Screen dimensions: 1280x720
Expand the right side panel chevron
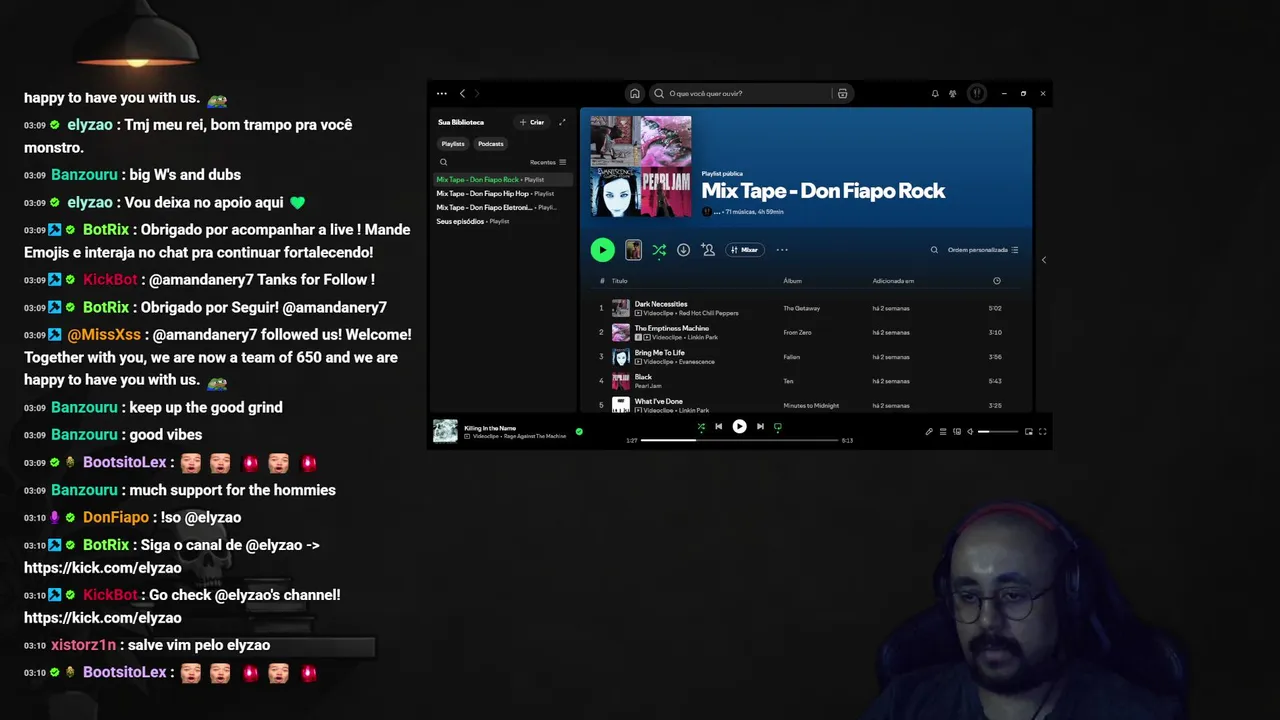1043,260
